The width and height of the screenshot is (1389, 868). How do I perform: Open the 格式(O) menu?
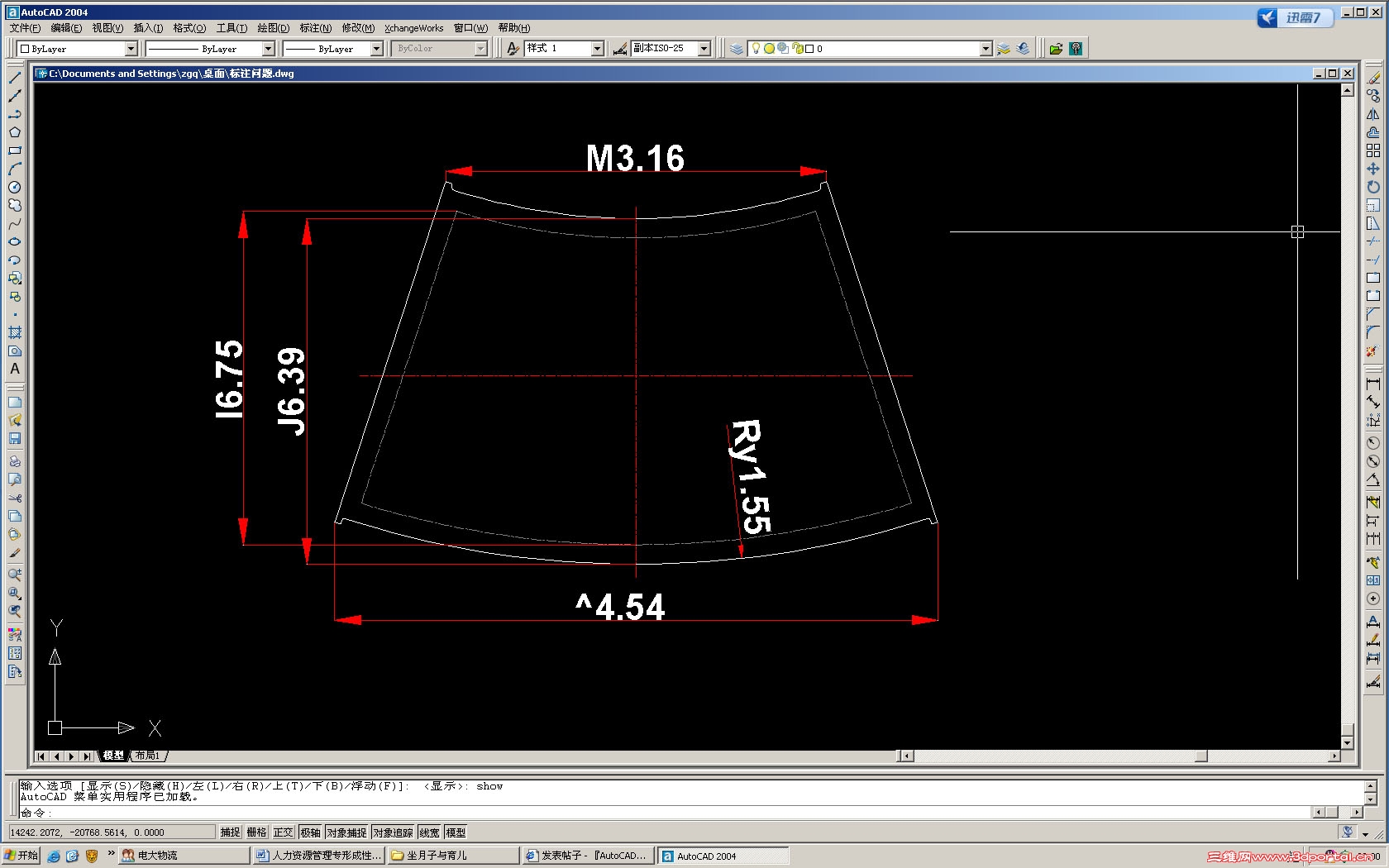point(189,28)
